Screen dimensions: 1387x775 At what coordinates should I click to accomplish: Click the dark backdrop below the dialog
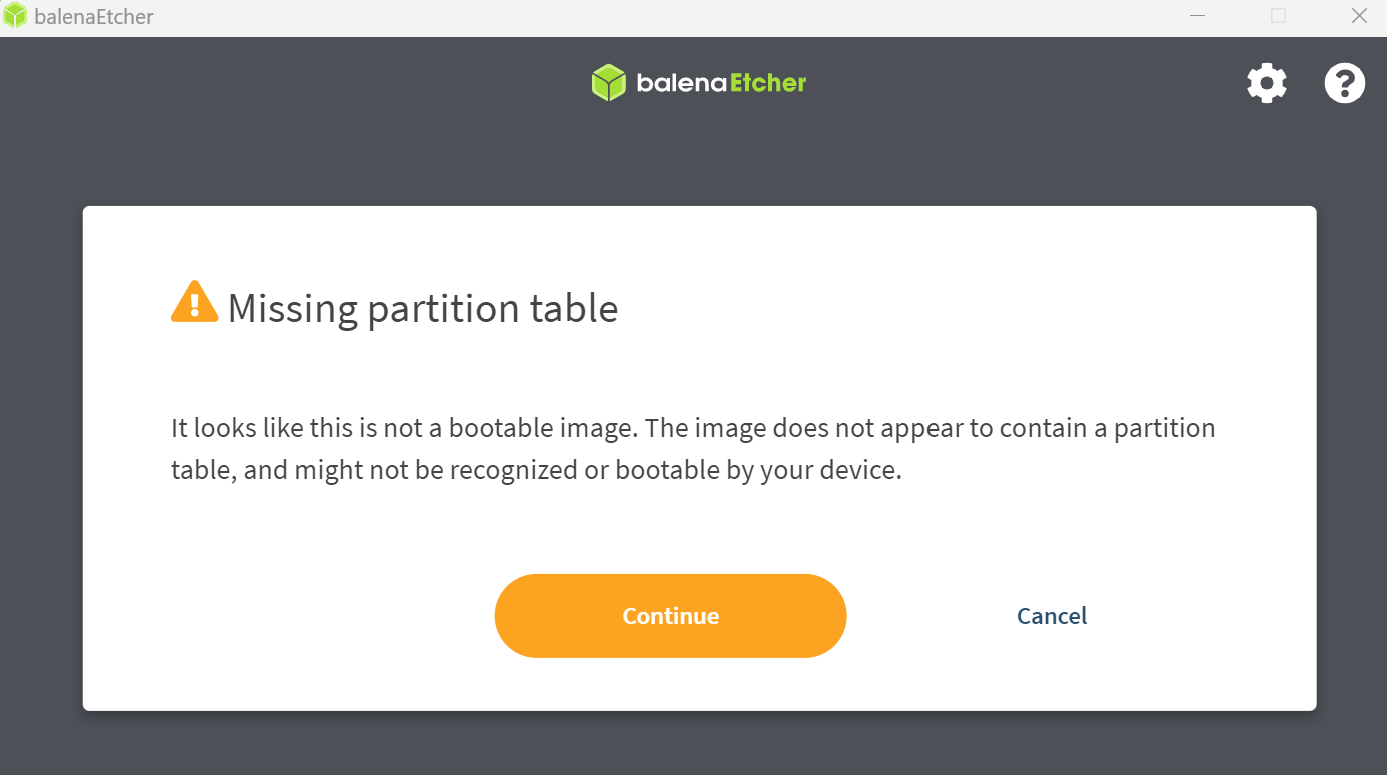coord(693,743)
